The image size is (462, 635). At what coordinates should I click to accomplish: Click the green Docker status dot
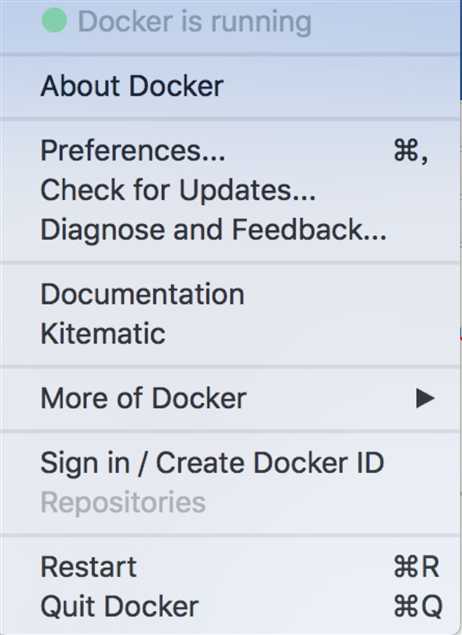pyautogui.click(x=54, y=20)
